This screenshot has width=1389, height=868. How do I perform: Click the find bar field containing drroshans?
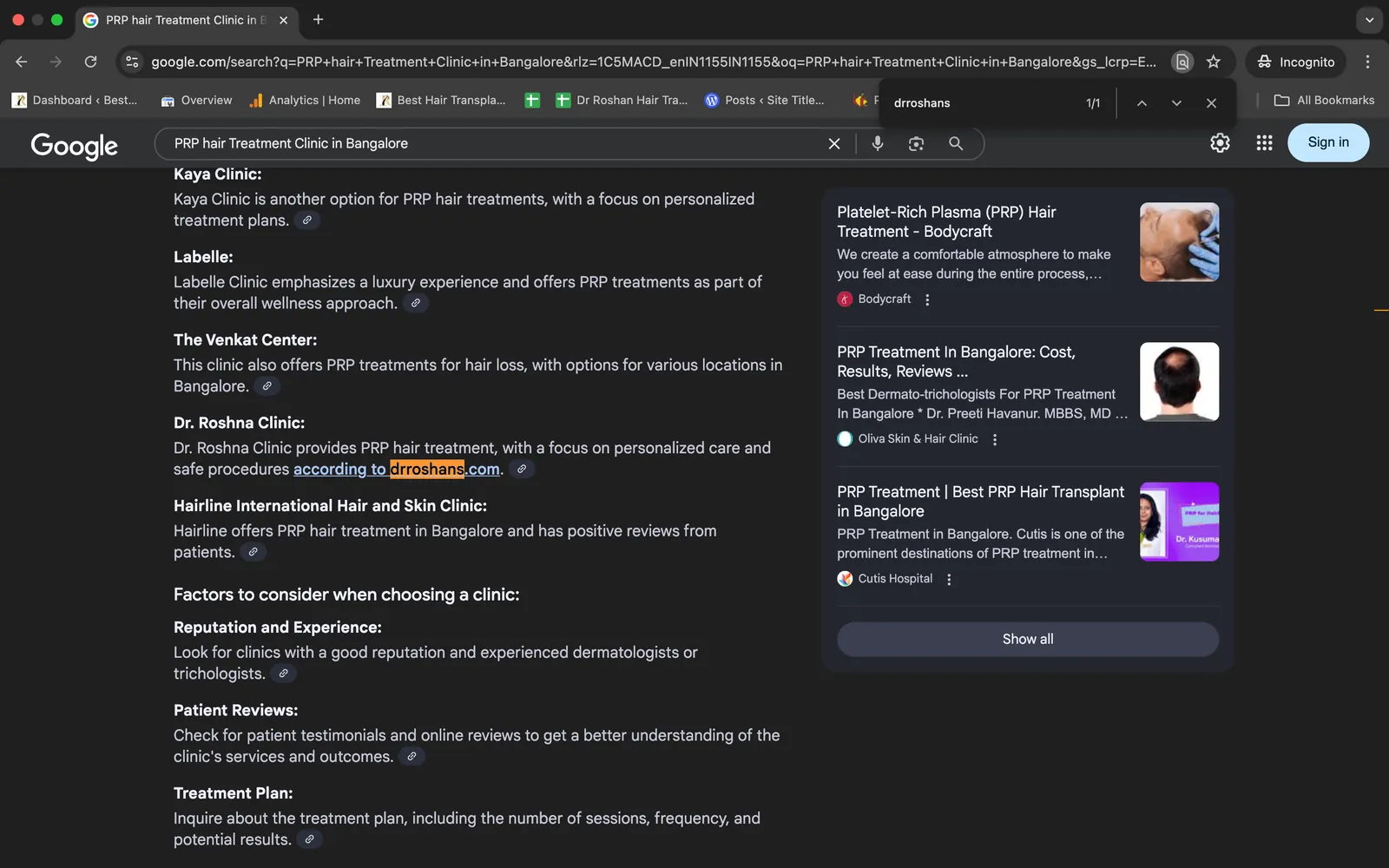[x=981, y=102]
